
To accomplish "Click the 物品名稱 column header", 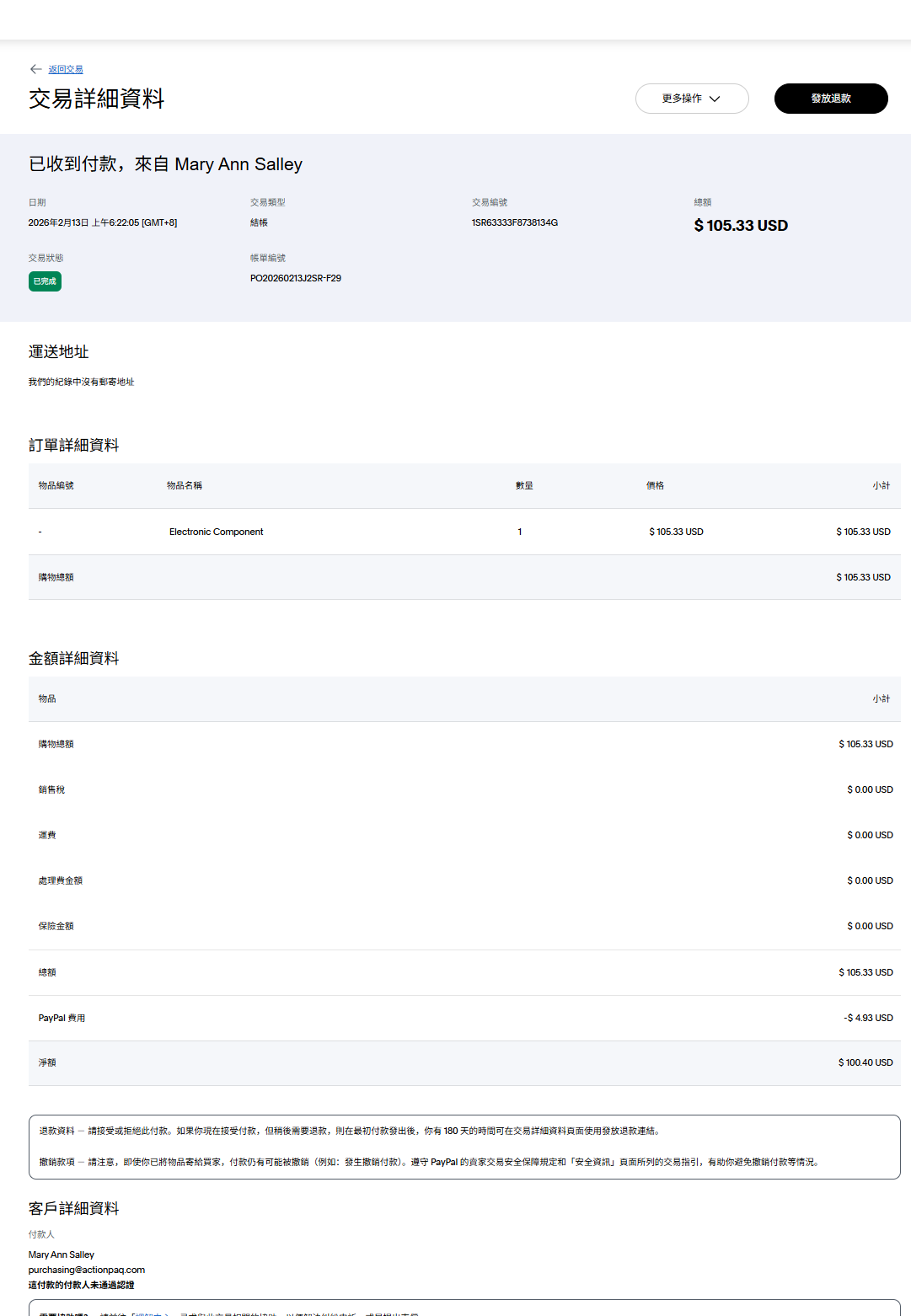I will click(184, 486).
